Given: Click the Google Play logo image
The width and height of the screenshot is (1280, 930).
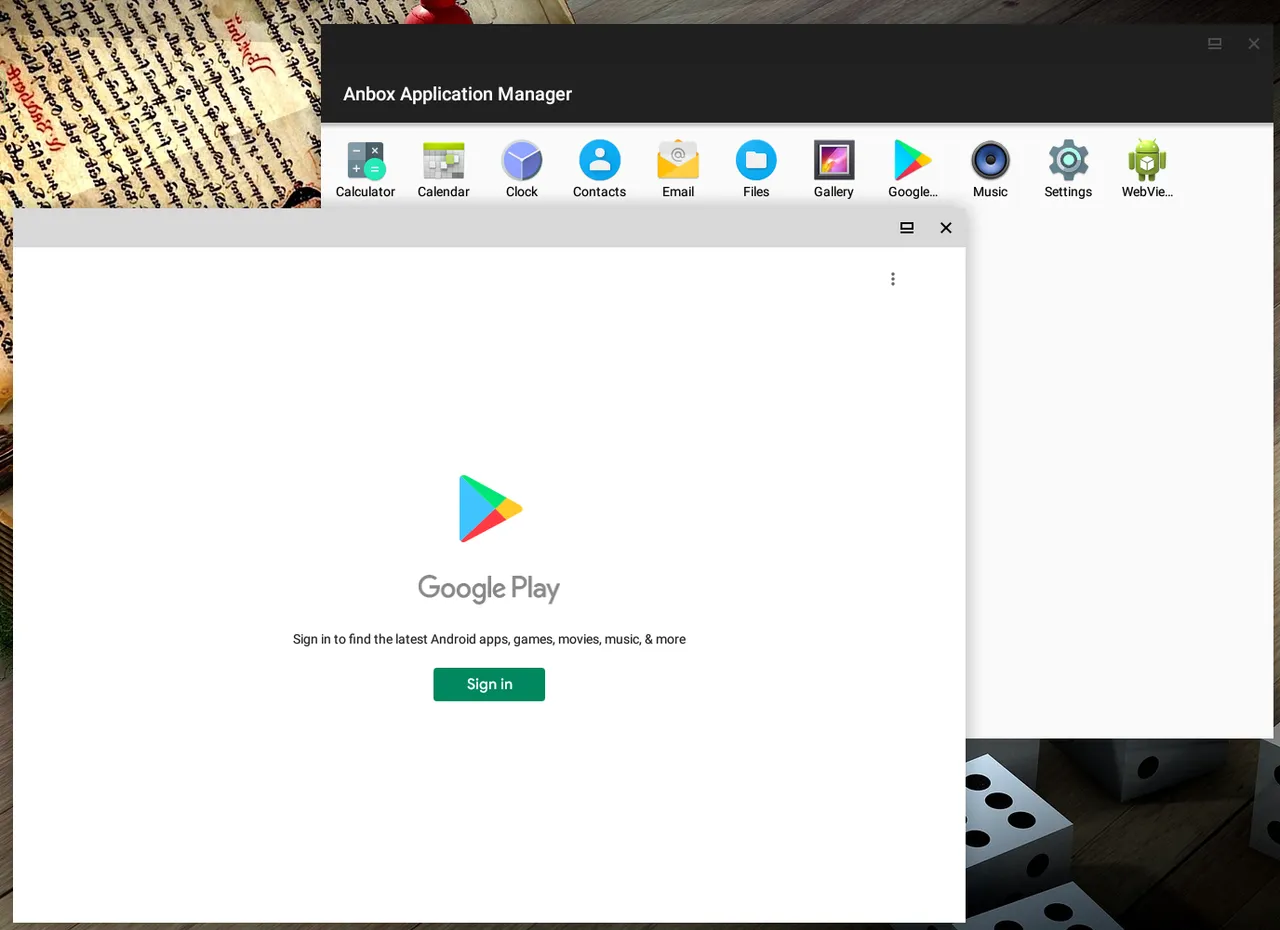Looking at the screenshot, I should [490, 509].
